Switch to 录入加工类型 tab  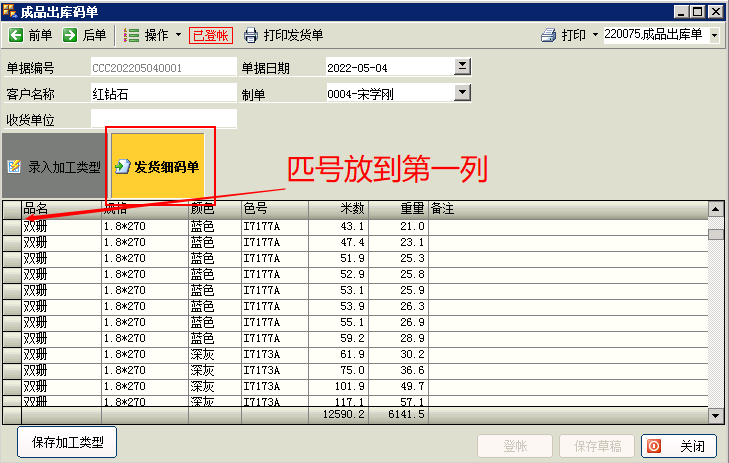pos(54,166)
